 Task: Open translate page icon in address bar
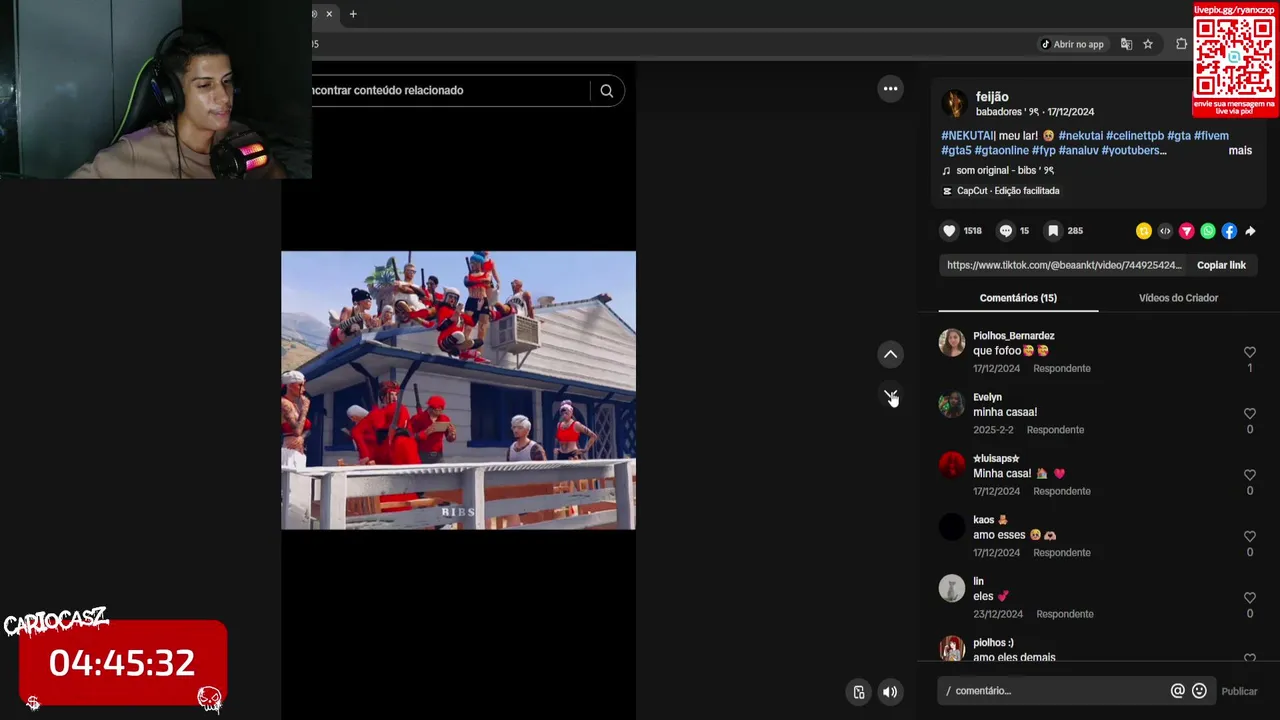click(x=1126, y=44)
